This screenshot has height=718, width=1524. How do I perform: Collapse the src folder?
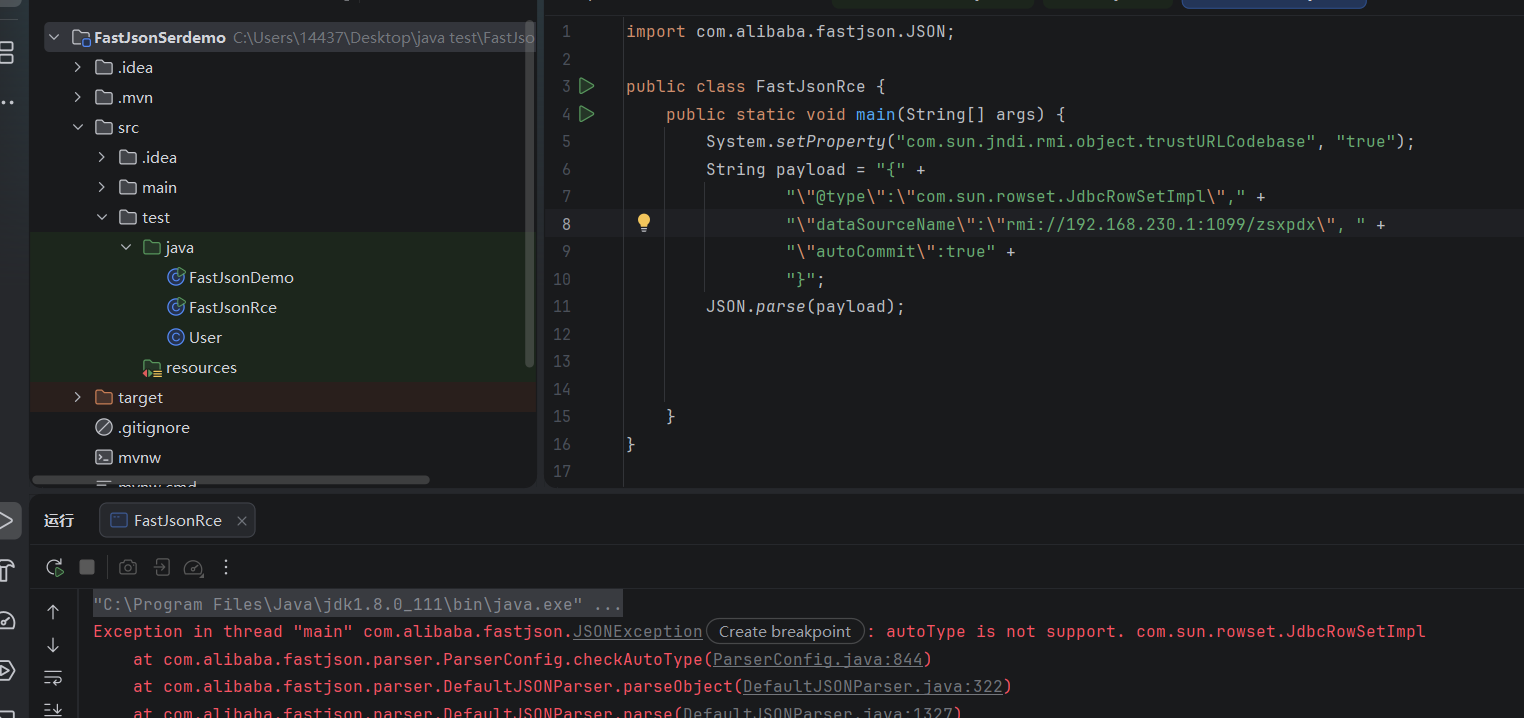(78, 127)
